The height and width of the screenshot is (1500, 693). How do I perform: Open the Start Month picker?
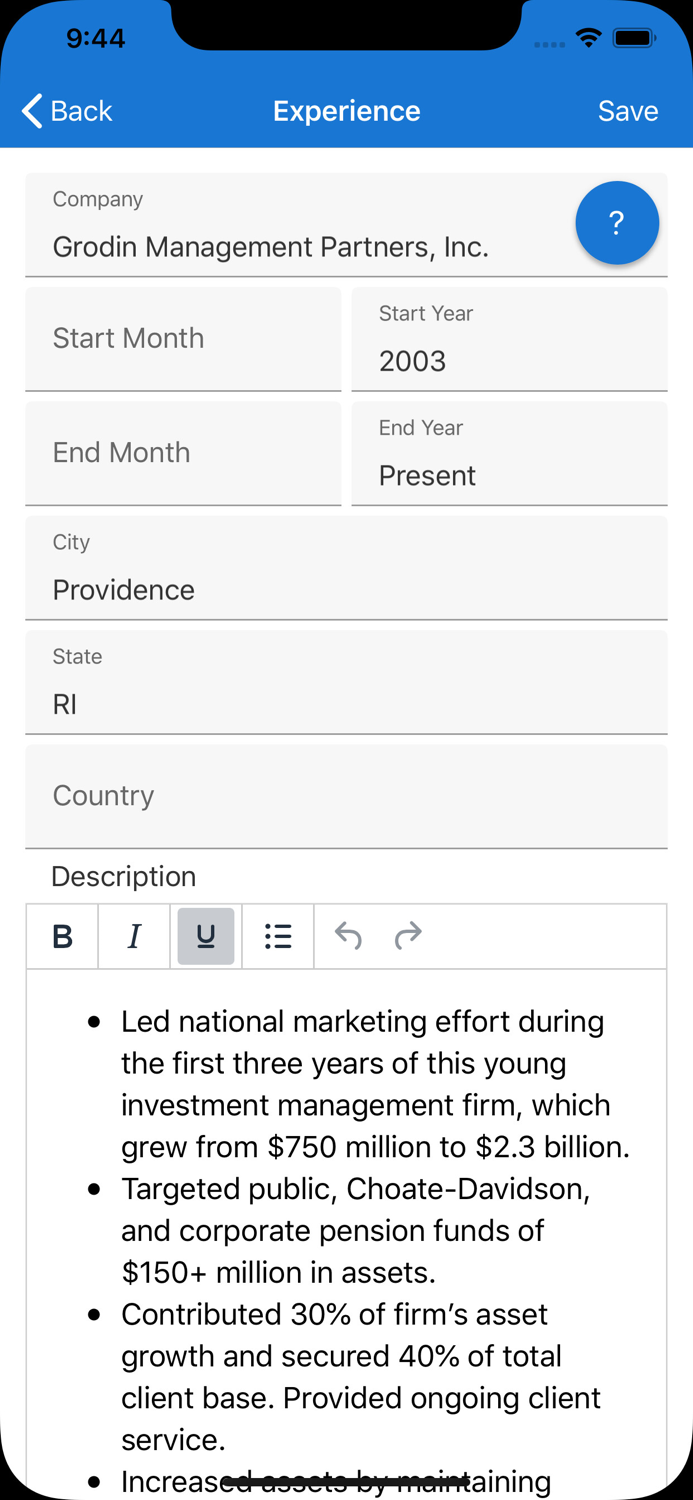183,339
